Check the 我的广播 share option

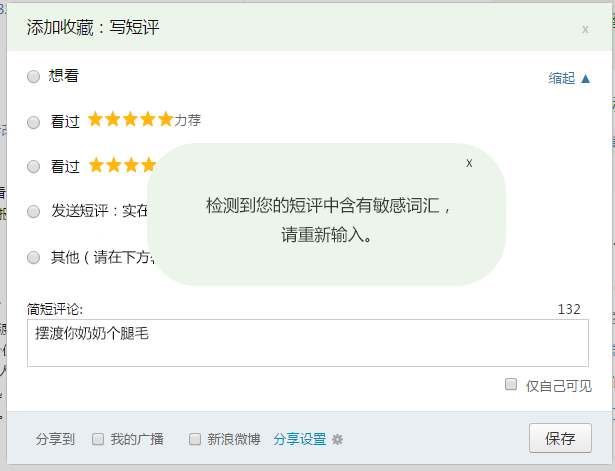[x=98, y=439]
